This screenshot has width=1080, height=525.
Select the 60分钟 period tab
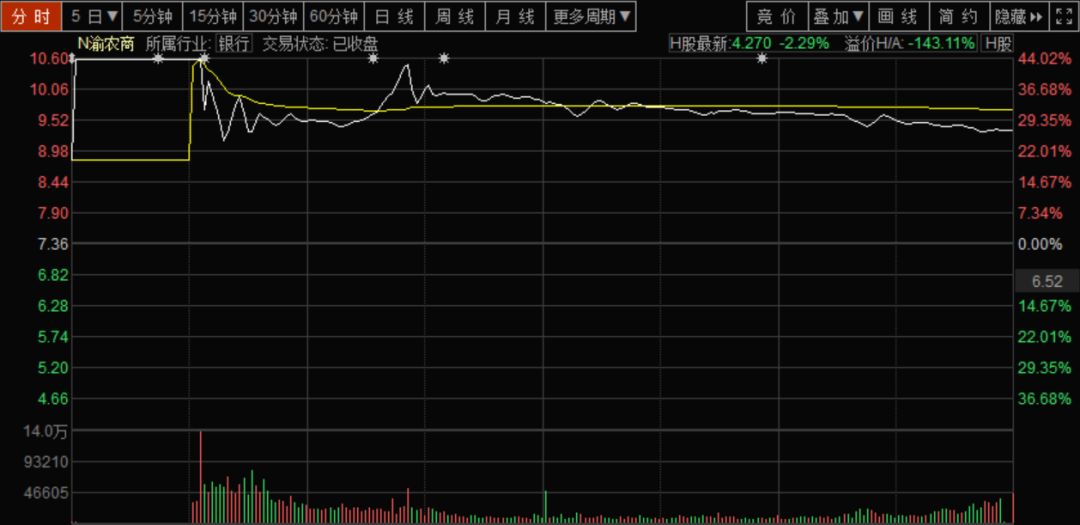click(334, 17)
